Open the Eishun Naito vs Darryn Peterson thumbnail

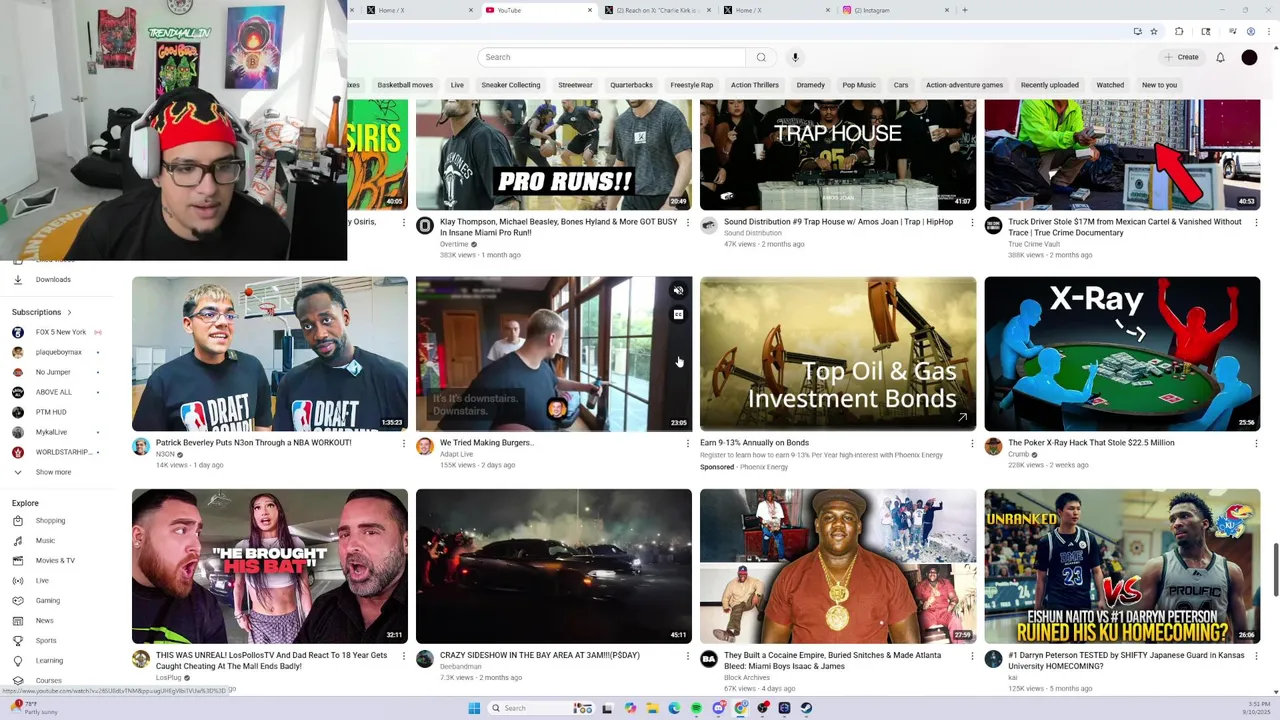click(x=1122, y=566)
